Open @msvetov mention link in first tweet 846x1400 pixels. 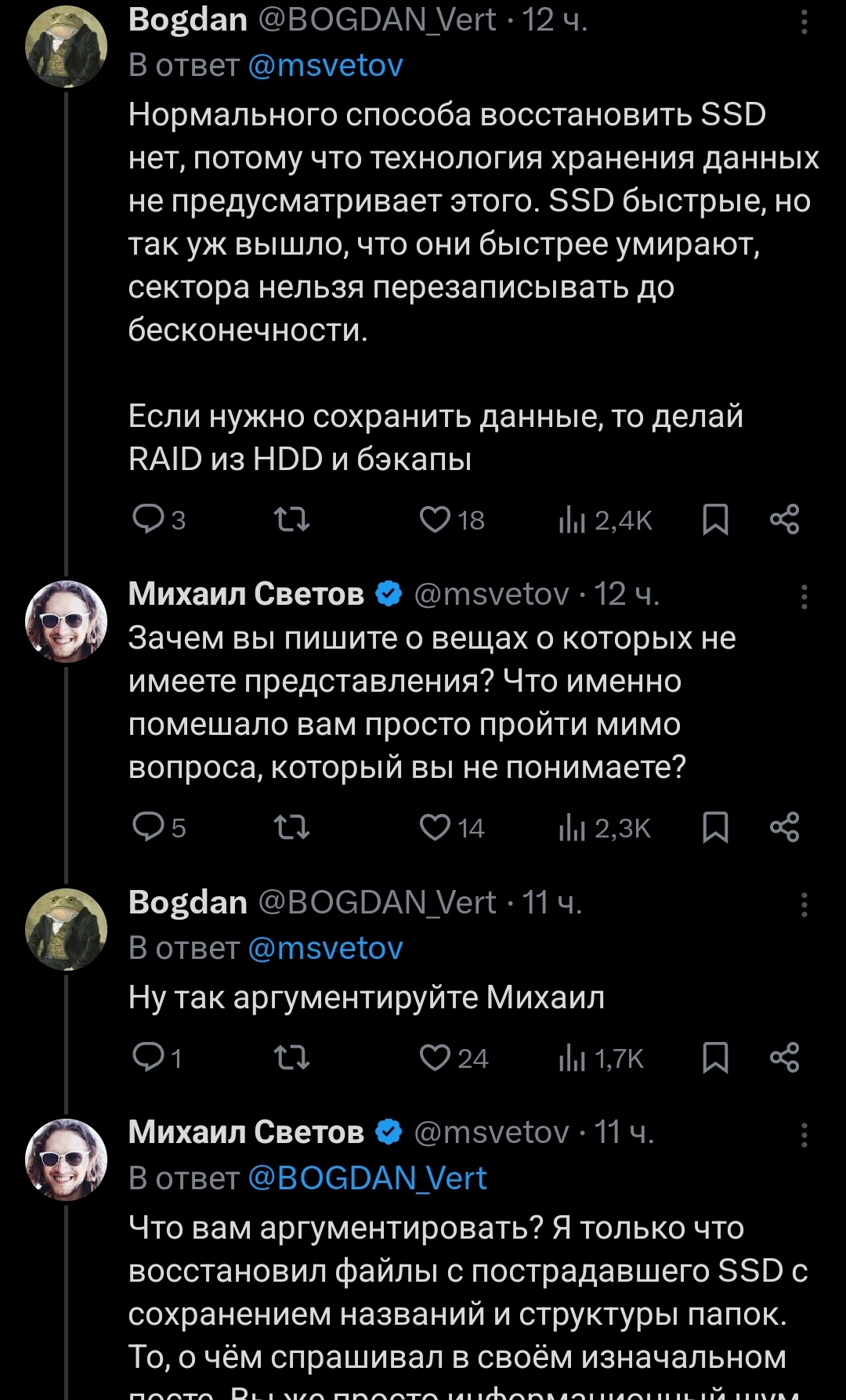[325, 65]
